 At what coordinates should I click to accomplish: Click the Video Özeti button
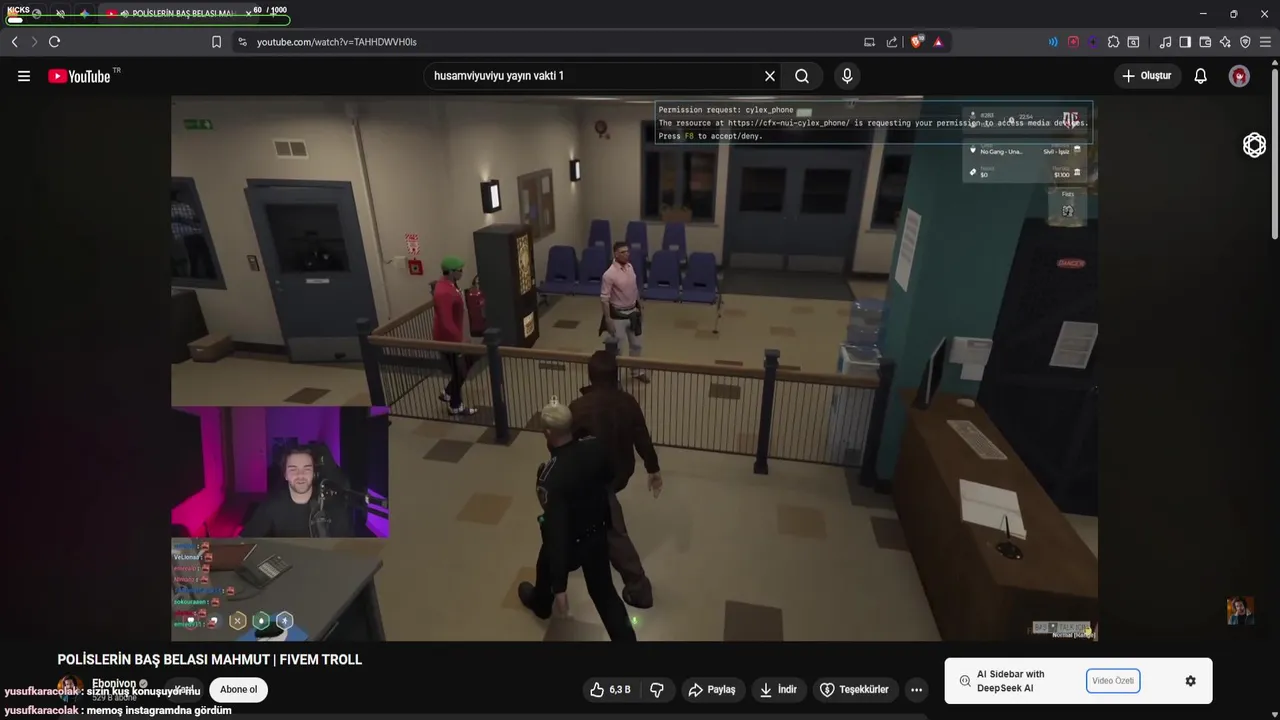pos(1113,681)
